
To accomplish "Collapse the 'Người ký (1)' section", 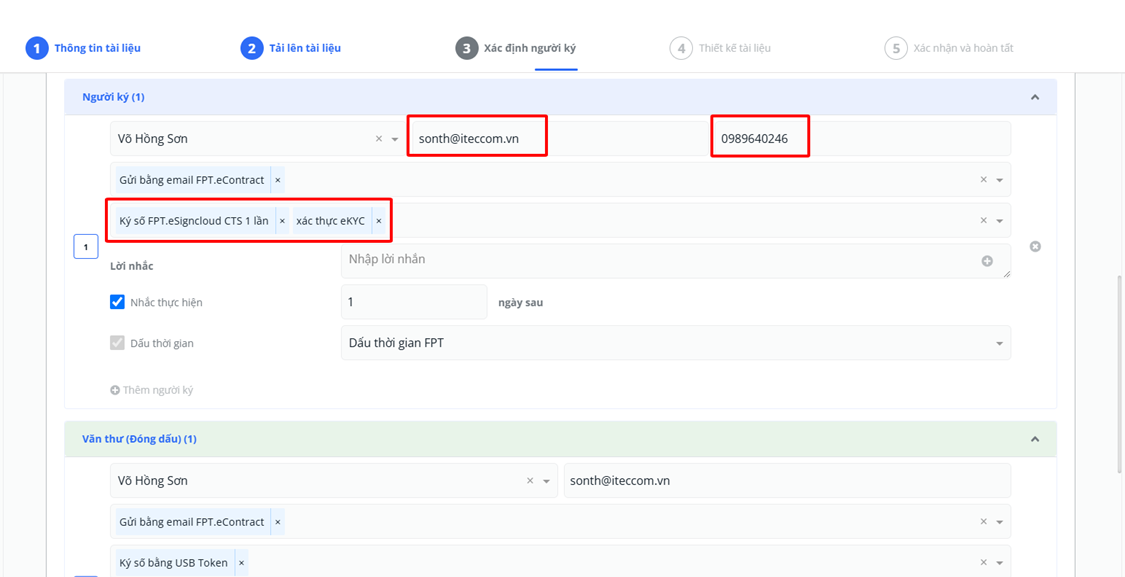I will (1035, 97).
